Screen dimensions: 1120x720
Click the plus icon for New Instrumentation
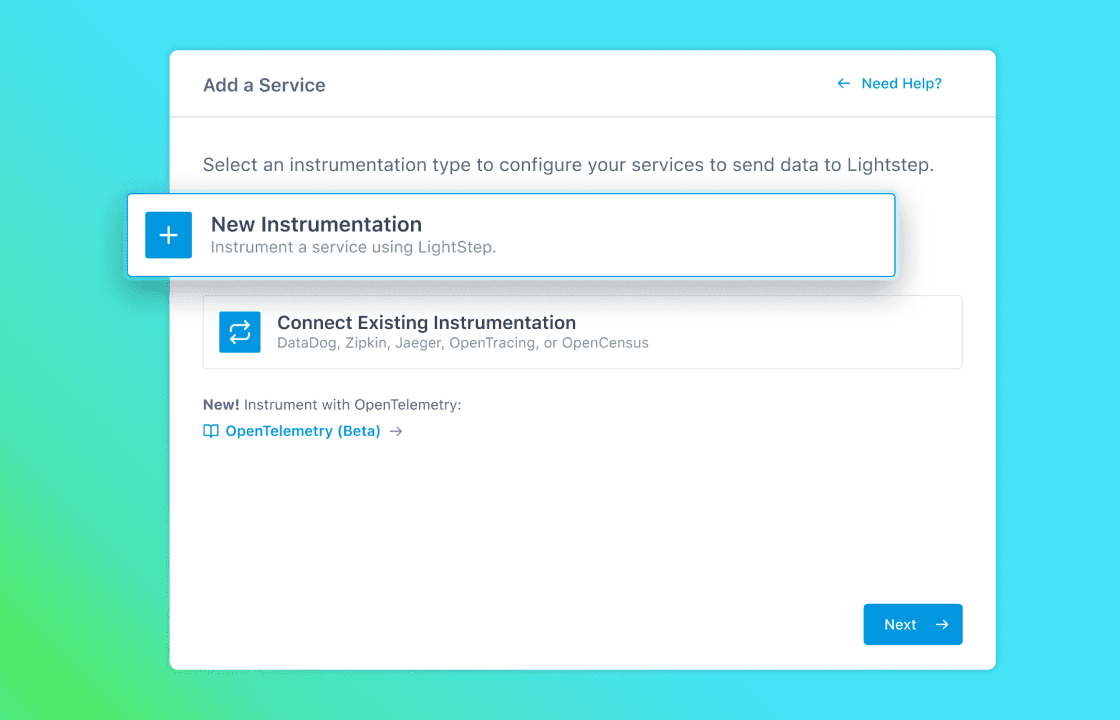[169, 235]
